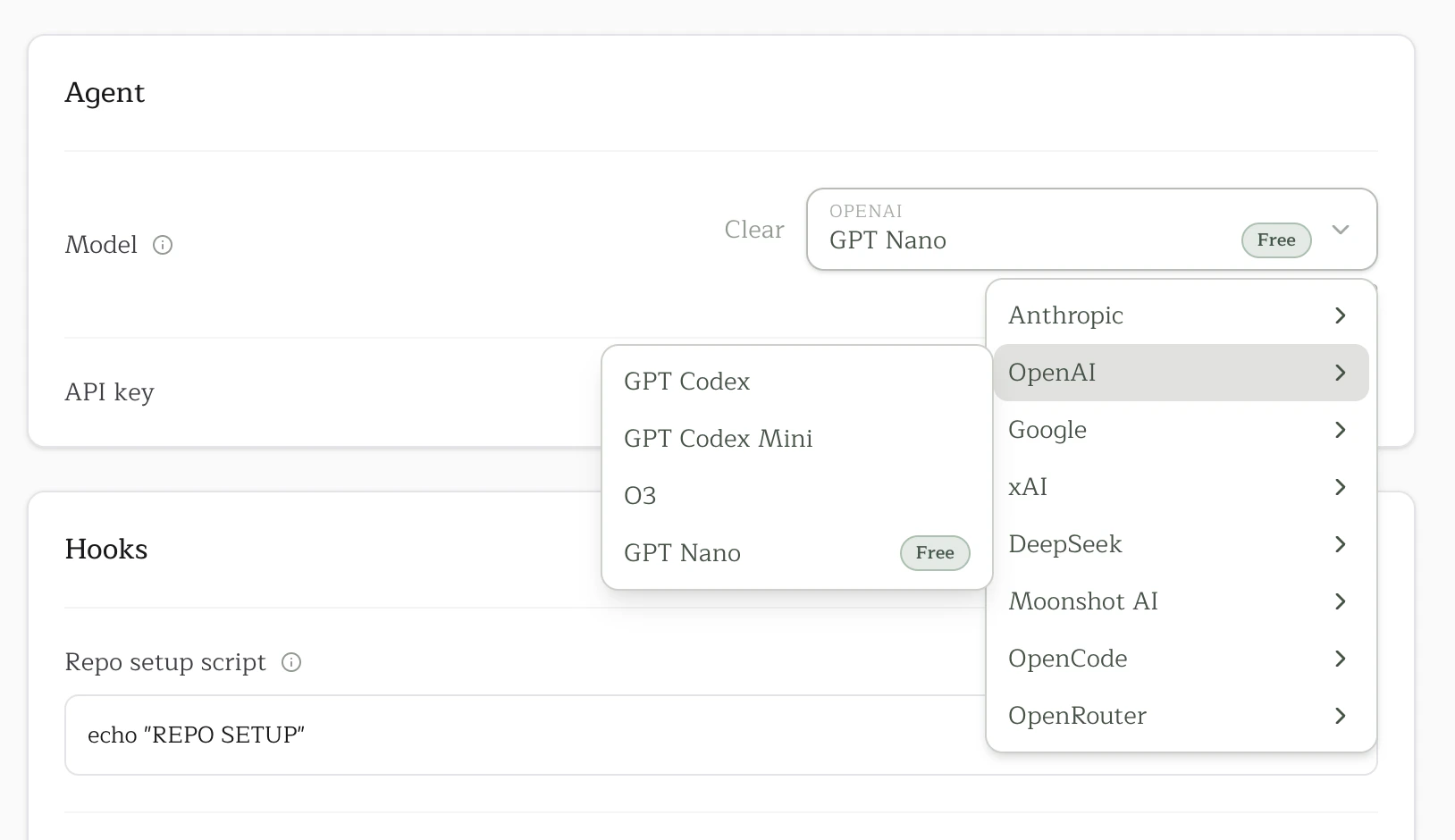This screenshot has width=1455, height=840.
Task: Click the arrow next to OpenRouter
Action: [1339, 715]
